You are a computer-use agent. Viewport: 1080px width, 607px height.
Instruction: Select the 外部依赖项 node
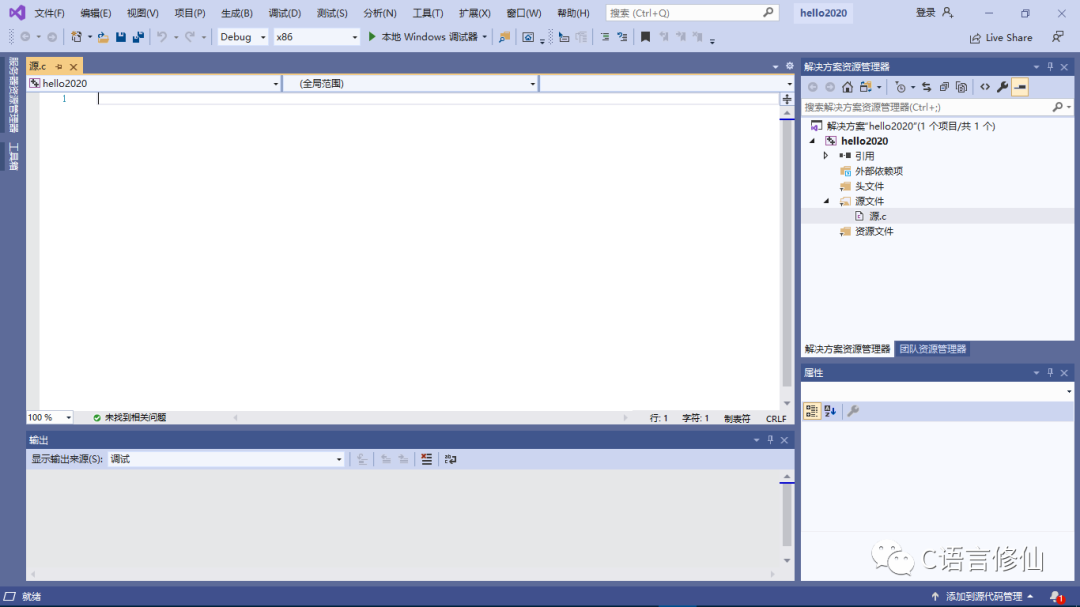click(x=878, y=171)
